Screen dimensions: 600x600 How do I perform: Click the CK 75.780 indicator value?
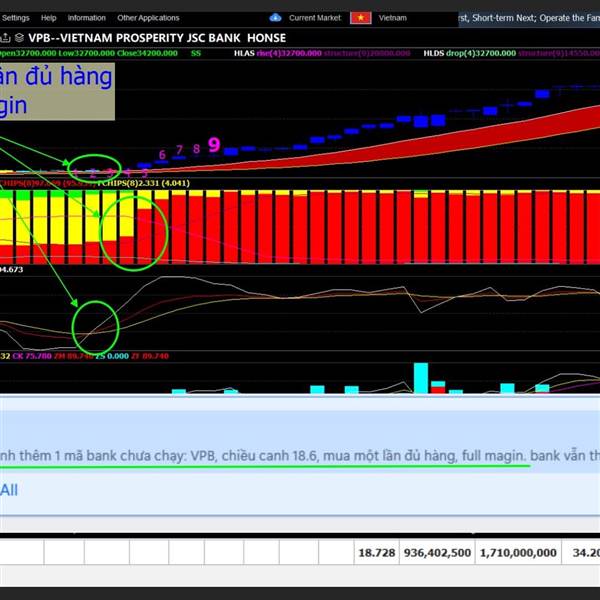[x=32, y=356]
